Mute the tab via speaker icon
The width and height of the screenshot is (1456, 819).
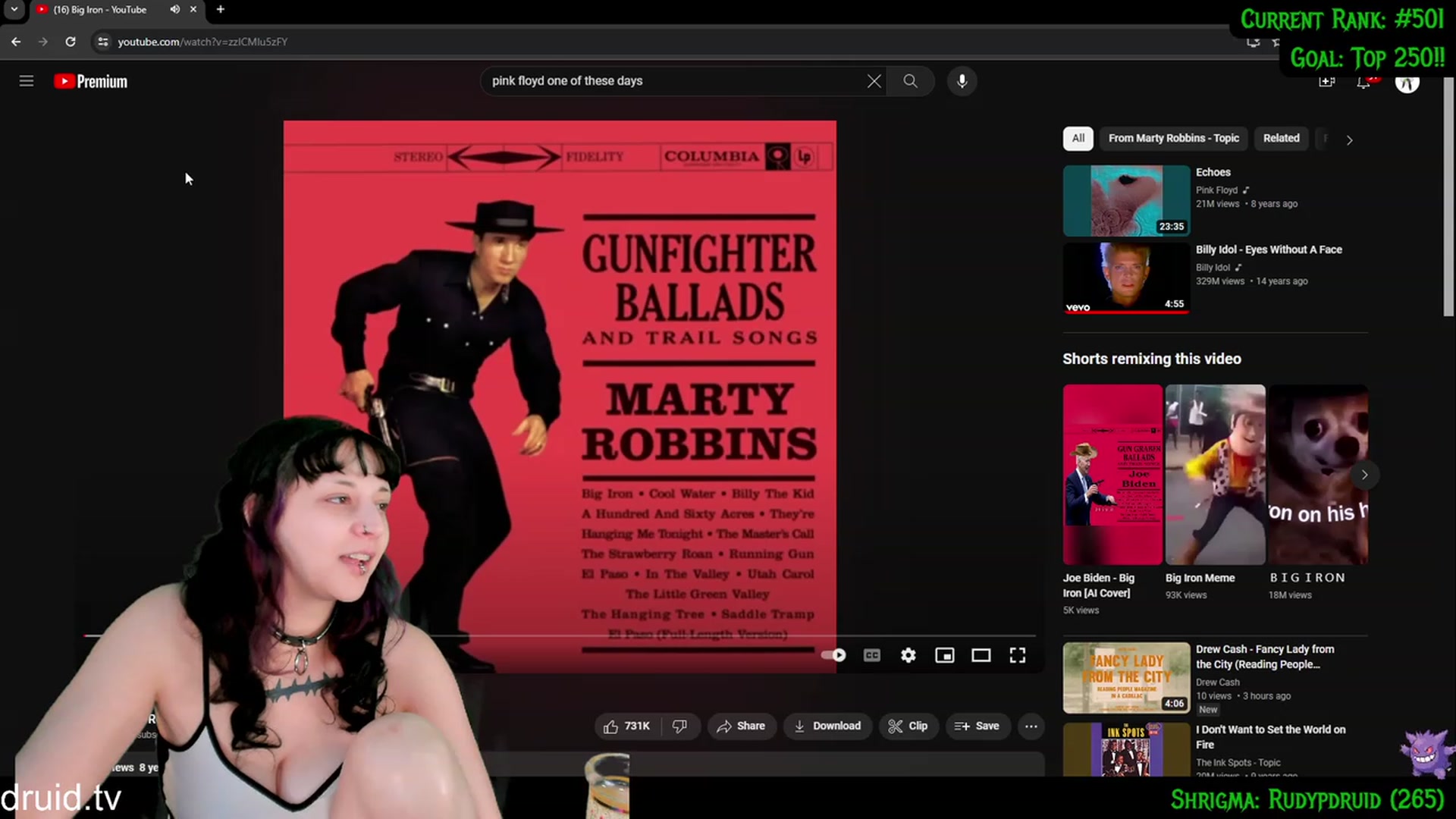[175, 9]
